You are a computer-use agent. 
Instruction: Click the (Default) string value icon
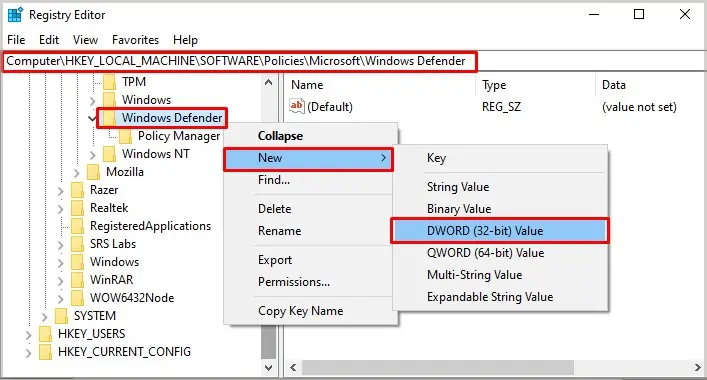pos(297,106)
